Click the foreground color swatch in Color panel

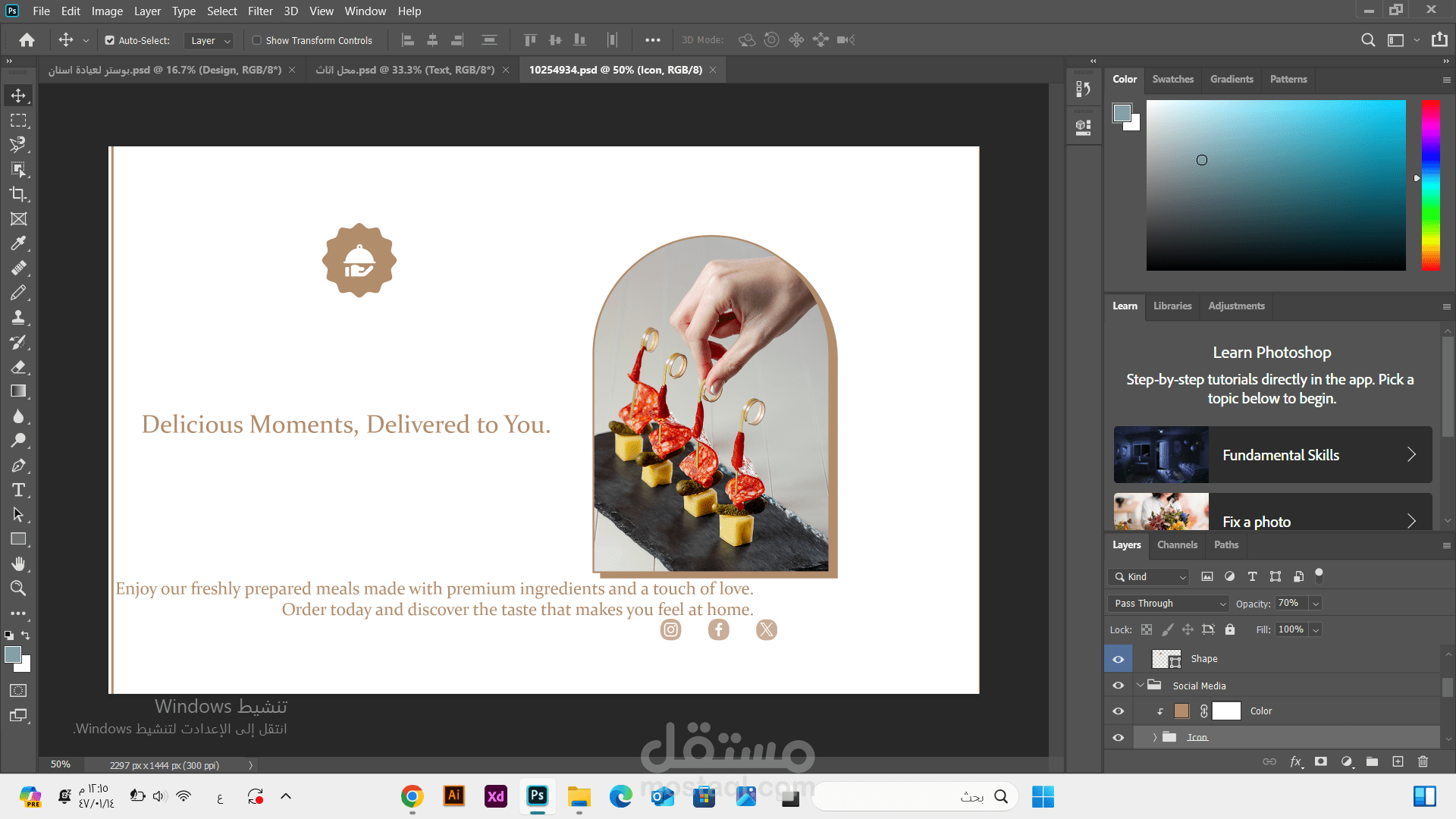click(1122, 113)
